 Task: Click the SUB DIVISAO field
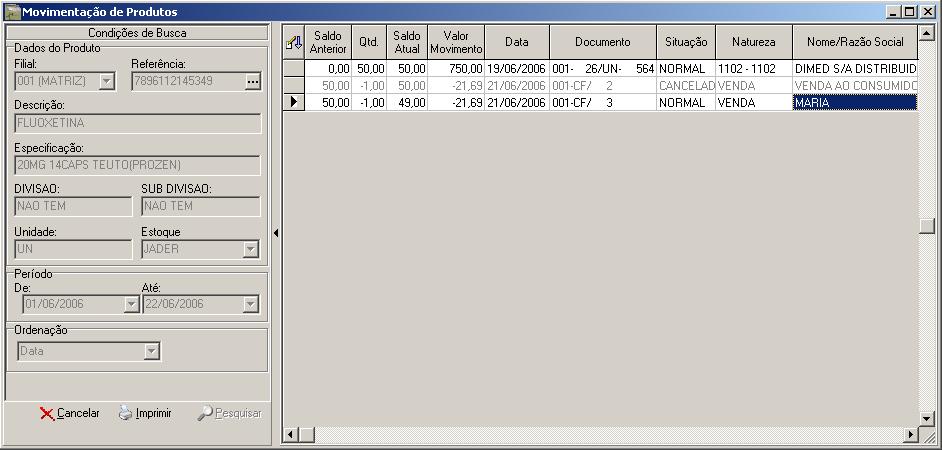[201, 206]
